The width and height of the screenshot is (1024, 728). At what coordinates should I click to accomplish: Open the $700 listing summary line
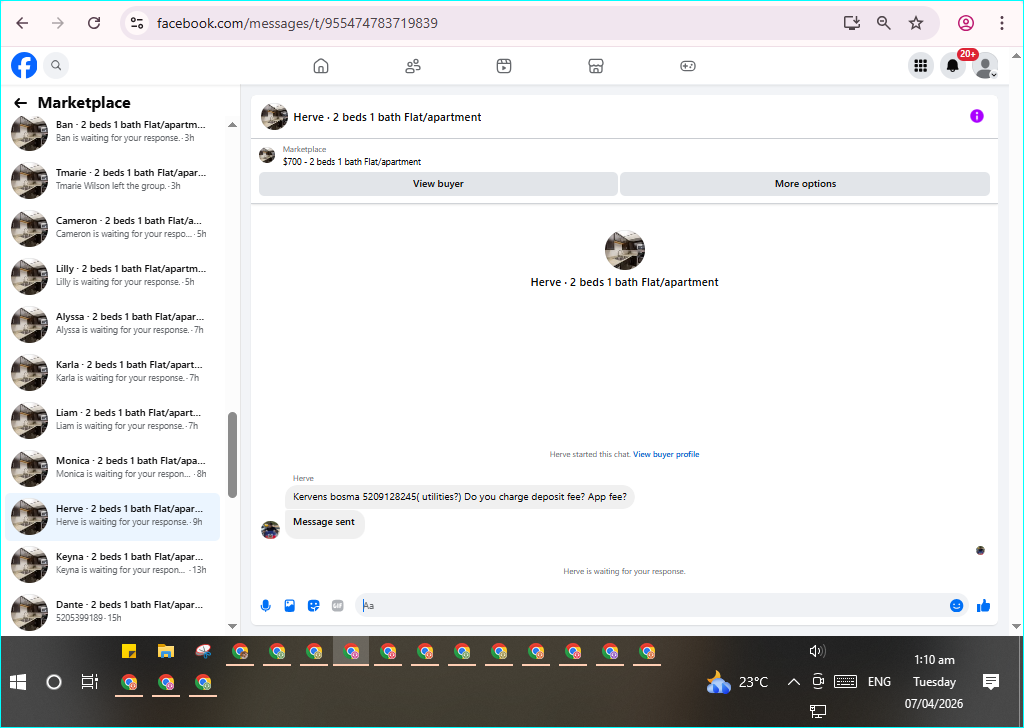click(352, 162)
